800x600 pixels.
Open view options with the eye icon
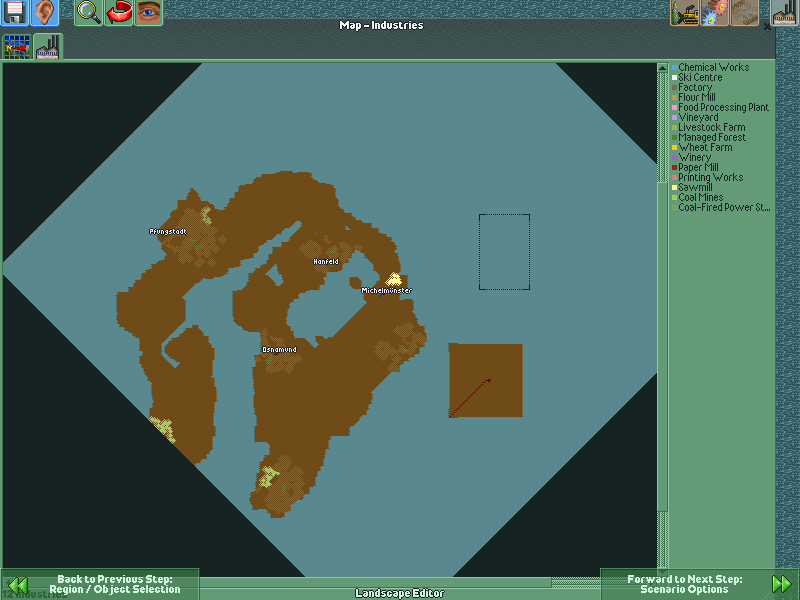149,12
